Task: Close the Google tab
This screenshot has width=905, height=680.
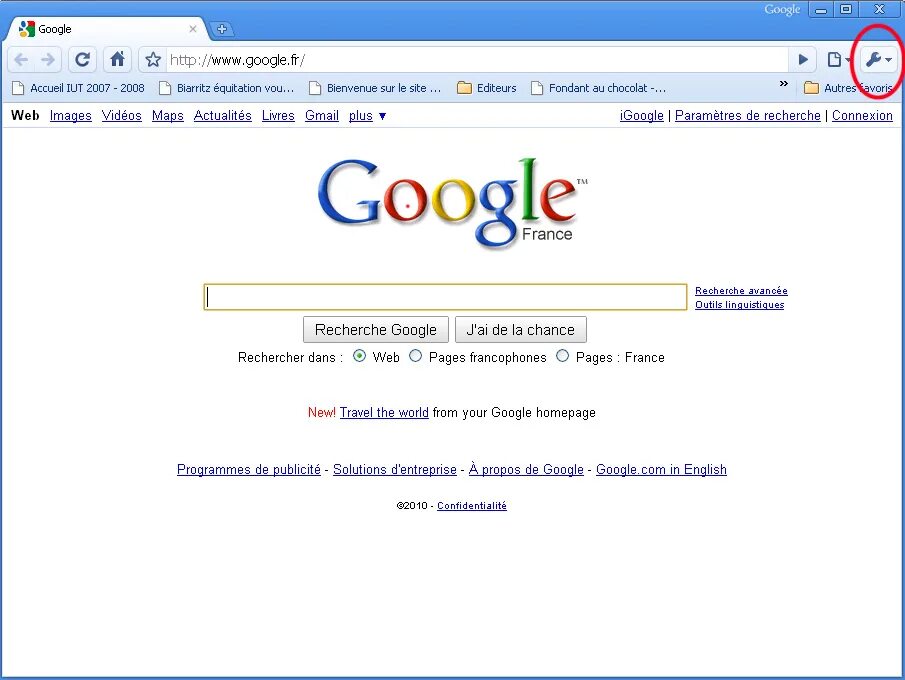Action: coord(193,29)
